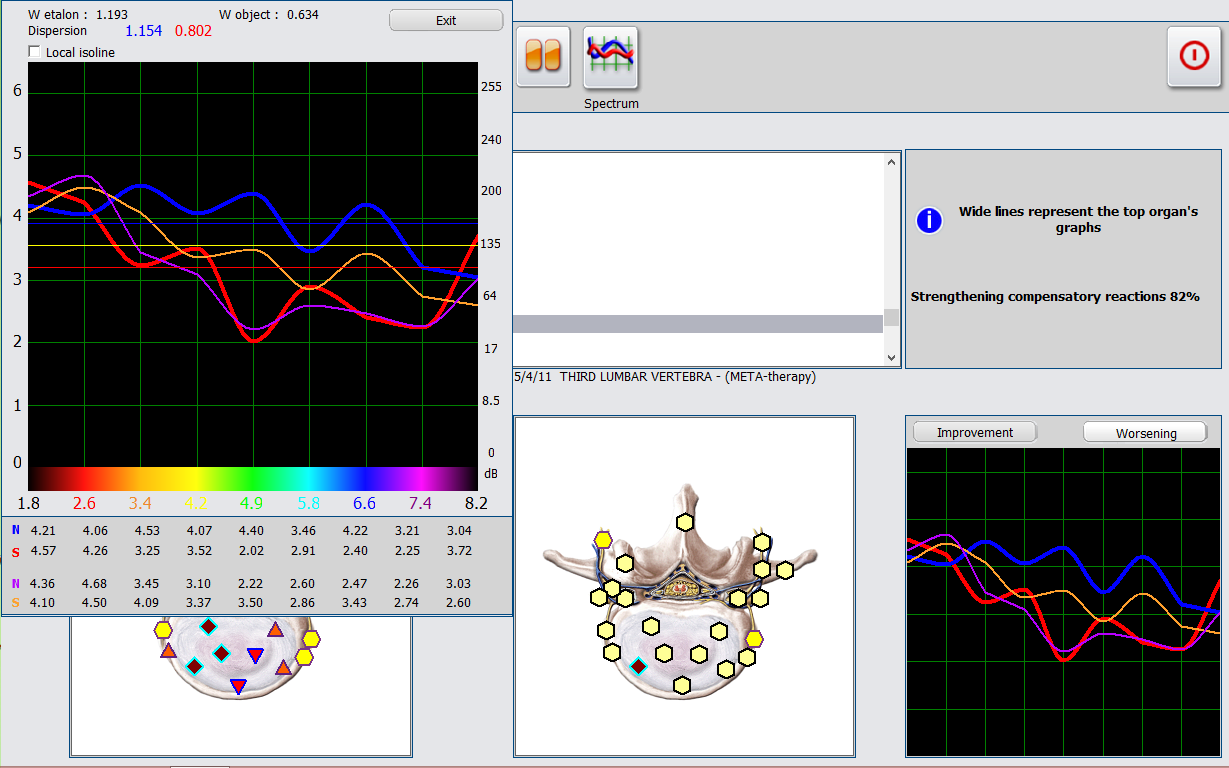Enable the Local isoline checkbox

coord(36,52)
